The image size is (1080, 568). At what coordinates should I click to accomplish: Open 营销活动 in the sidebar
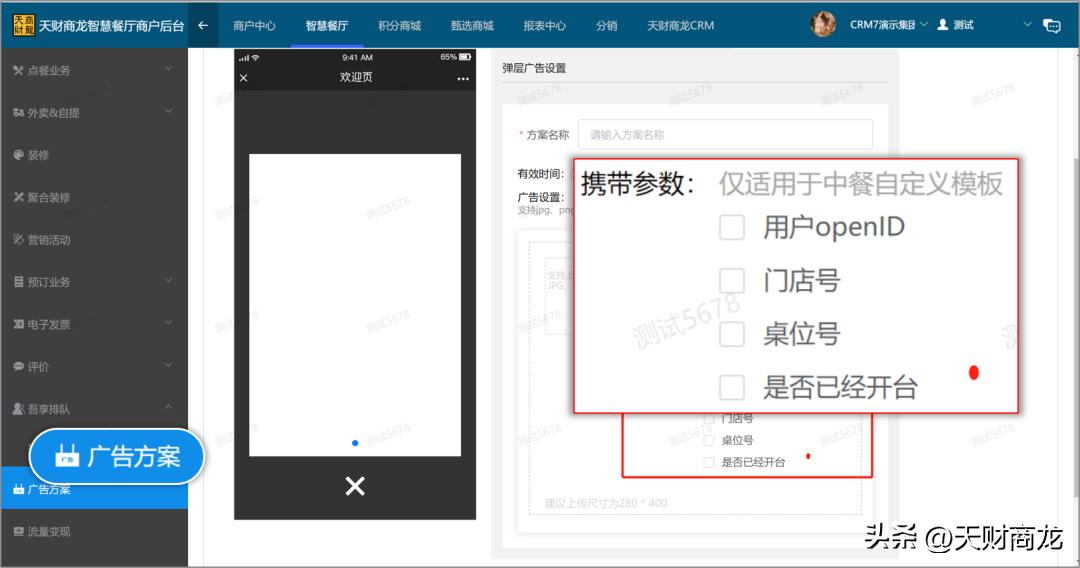point(48,240)
